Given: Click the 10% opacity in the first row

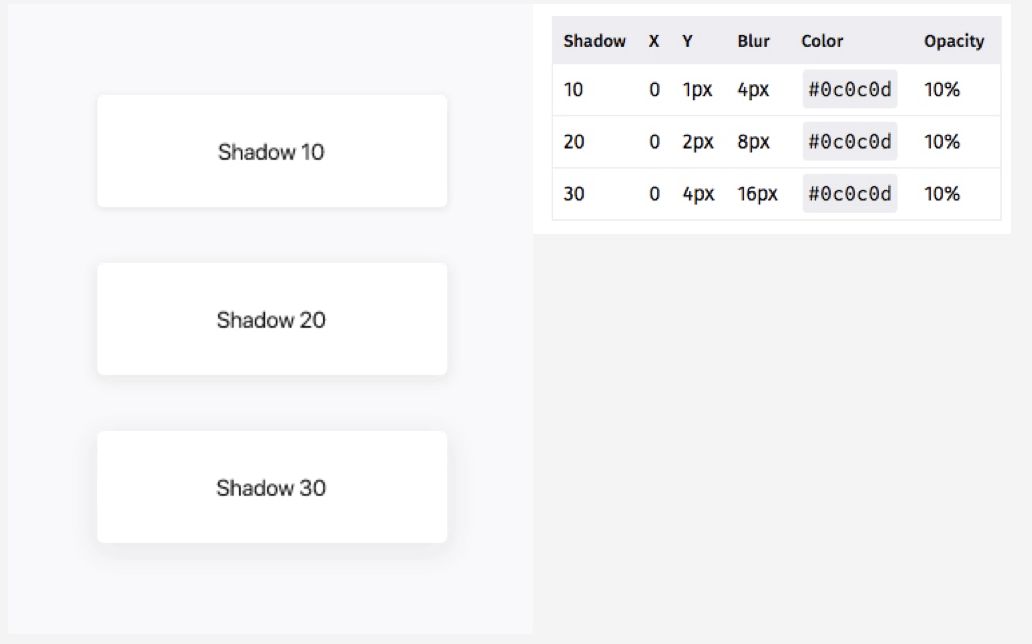Looking at the screenshot, I should pos(941,90).
